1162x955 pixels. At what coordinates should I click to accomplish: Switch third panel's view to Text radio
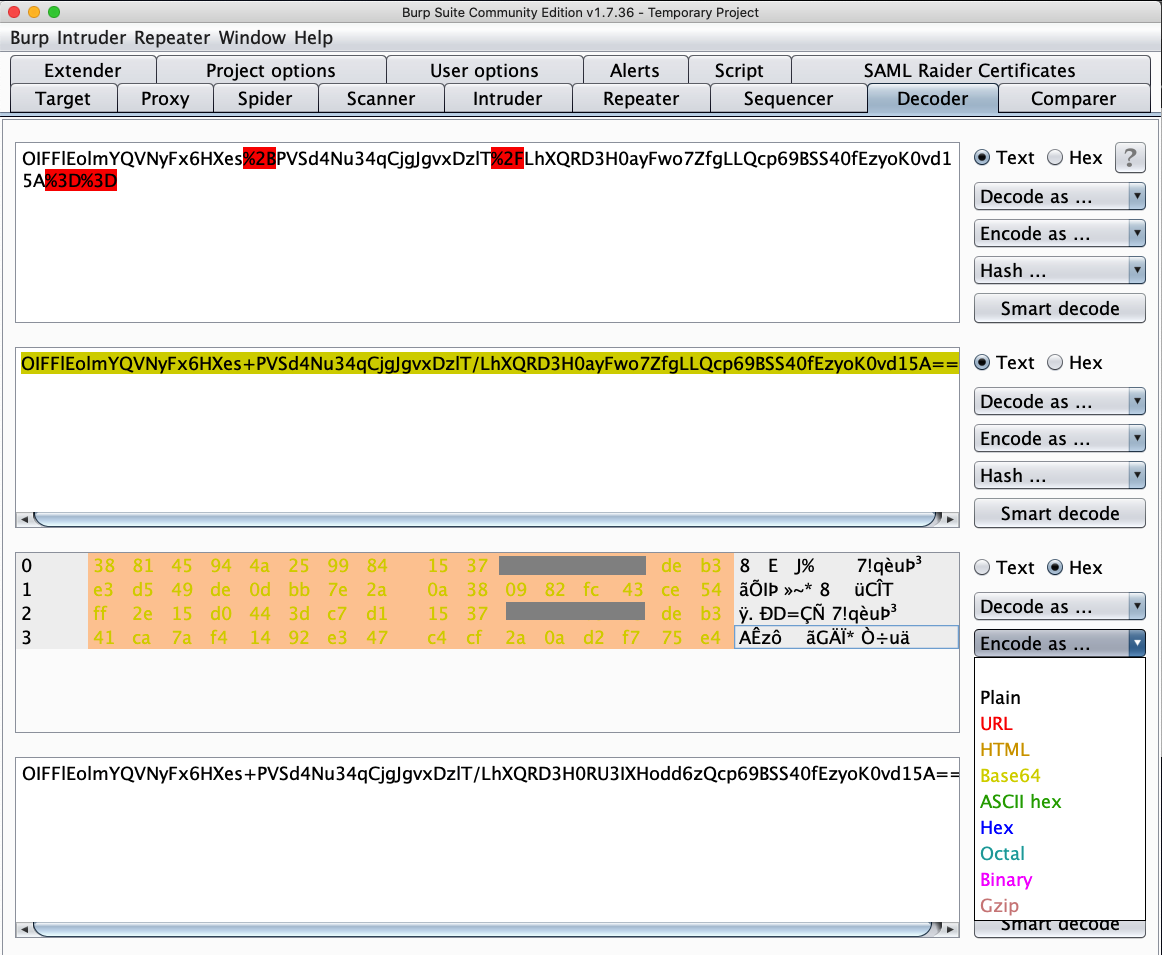[982, 568]
